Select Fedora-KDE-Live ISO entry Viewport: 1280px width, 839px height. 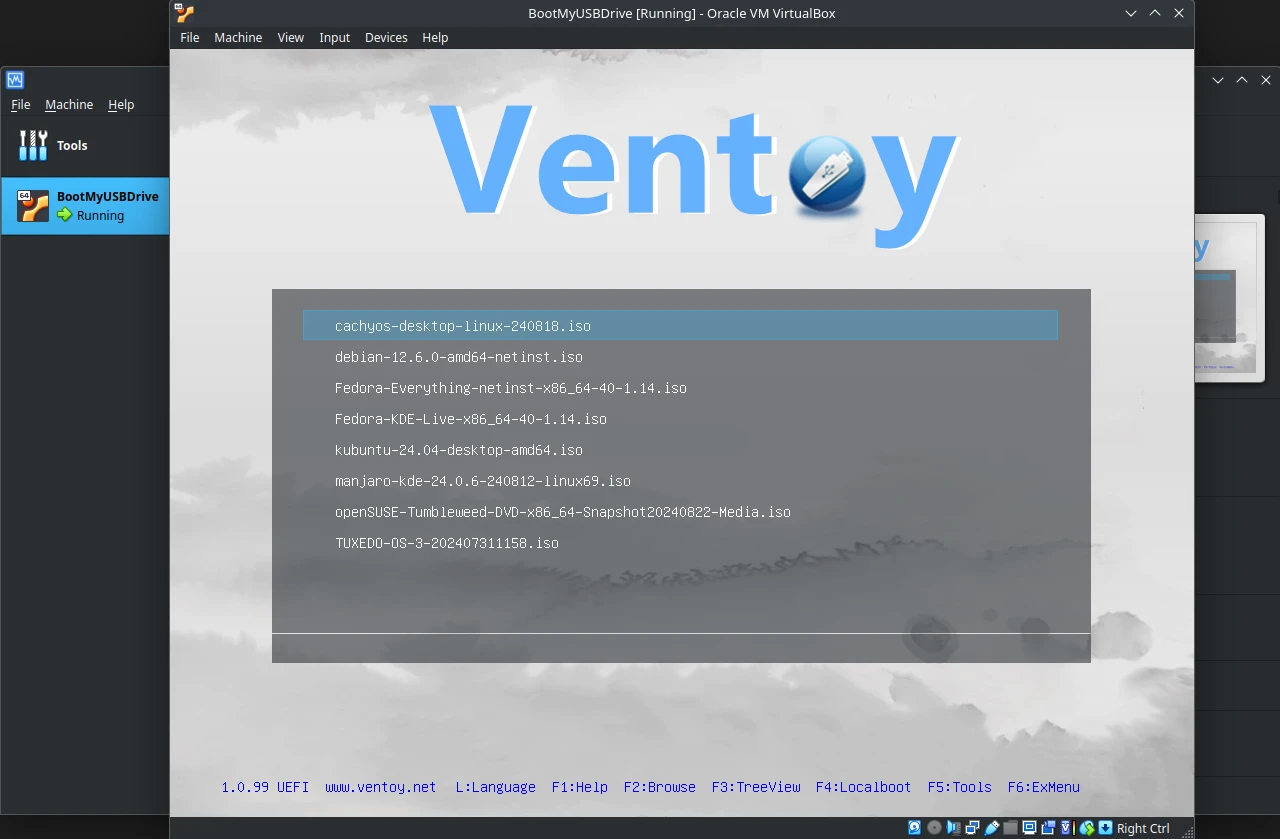pyautogui.click(x=471, y=419)
